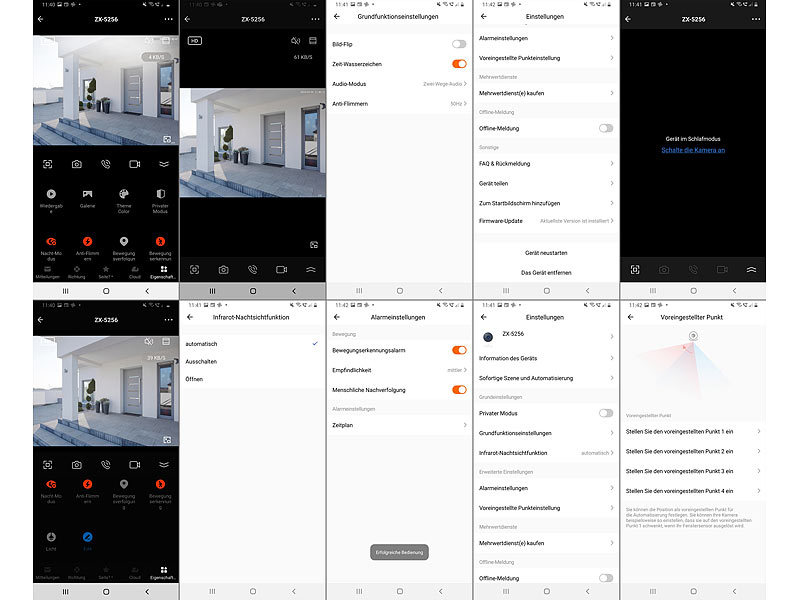Toggle the Bild-Flip switch
This screenshot has height=600, width=800.
click(x=459, y=44)
